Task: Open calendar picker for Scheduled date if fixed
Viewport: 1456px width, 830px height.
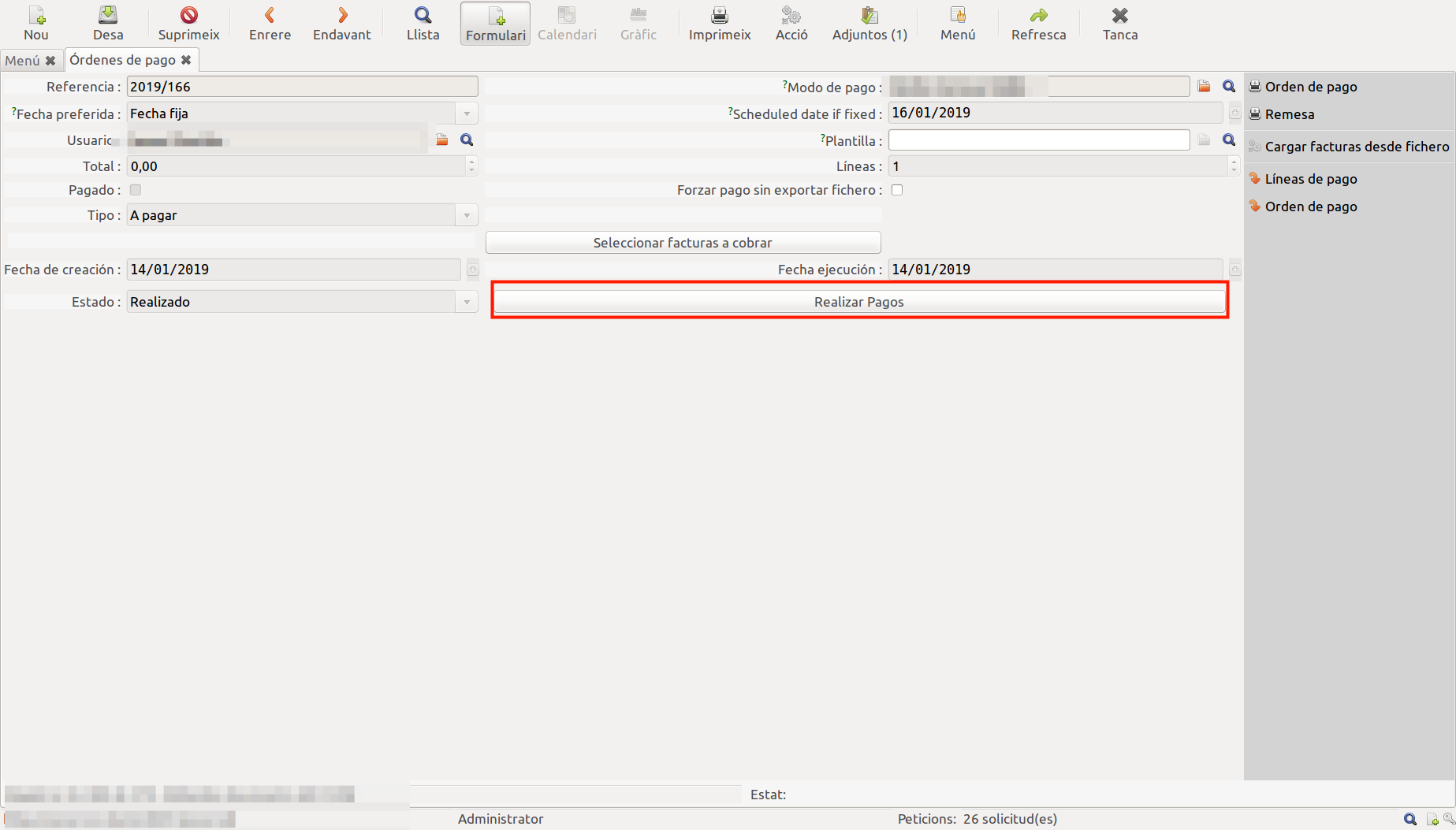Action: [1234, 114]
